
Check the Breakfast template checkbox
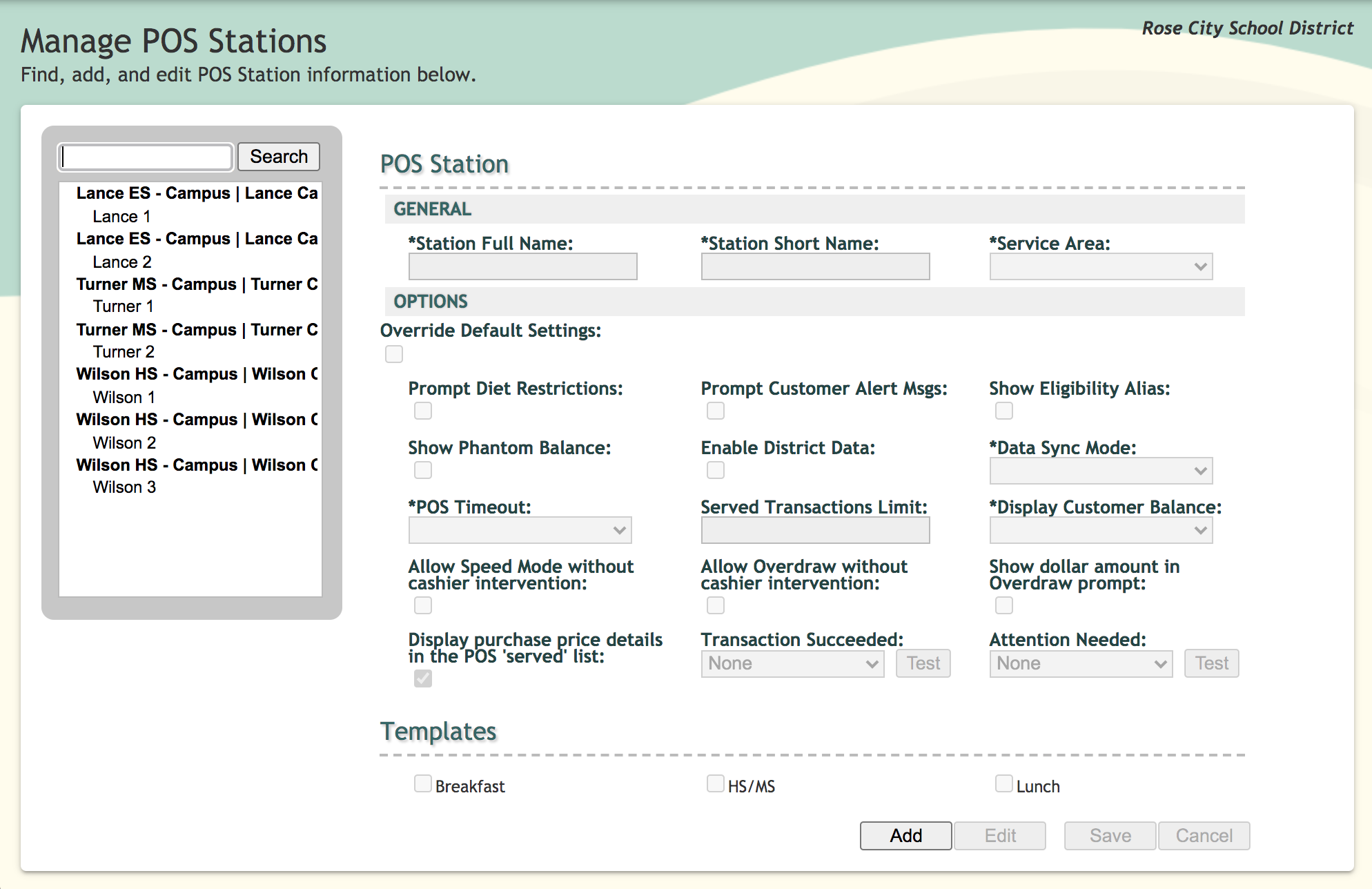(x=423, y=783)
